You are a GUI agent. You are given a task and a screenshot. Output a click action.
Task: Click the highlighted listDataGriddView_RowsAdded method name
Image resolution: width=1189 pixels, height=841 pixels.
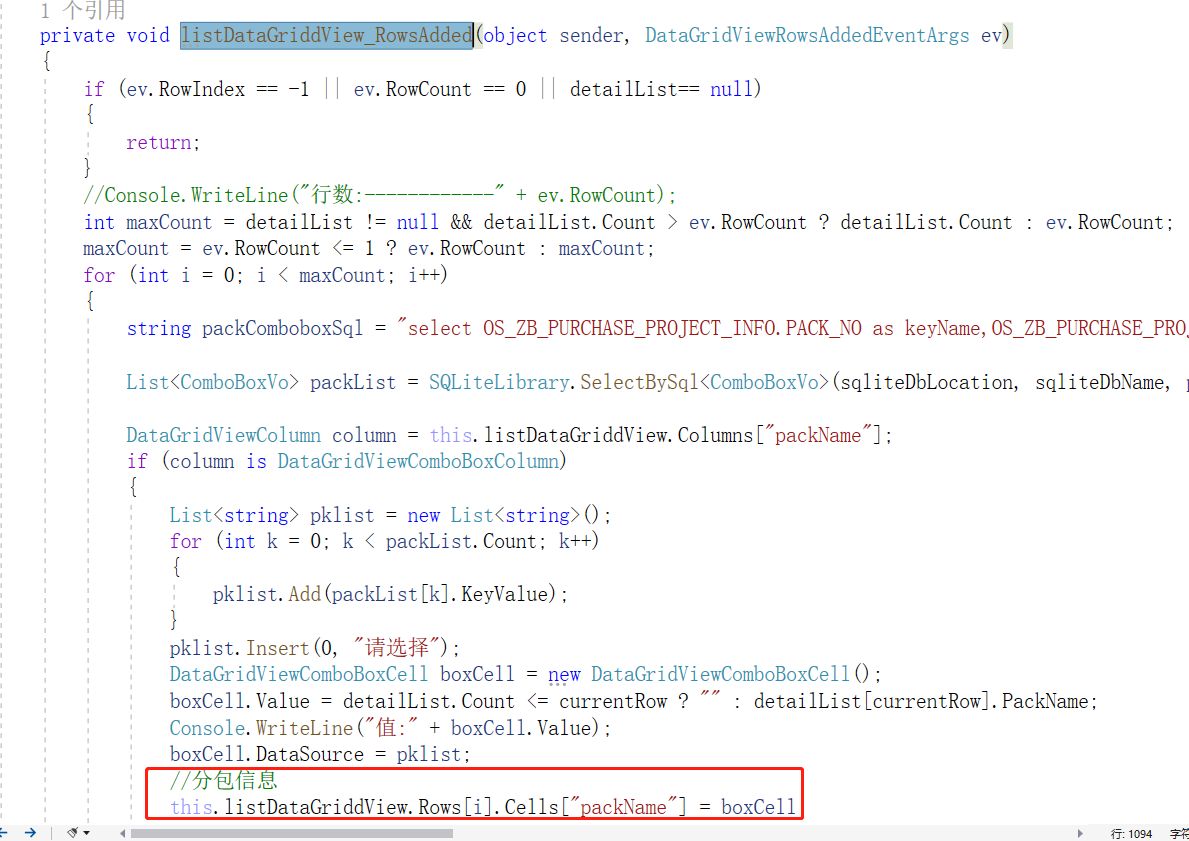(x=327, y=36)
